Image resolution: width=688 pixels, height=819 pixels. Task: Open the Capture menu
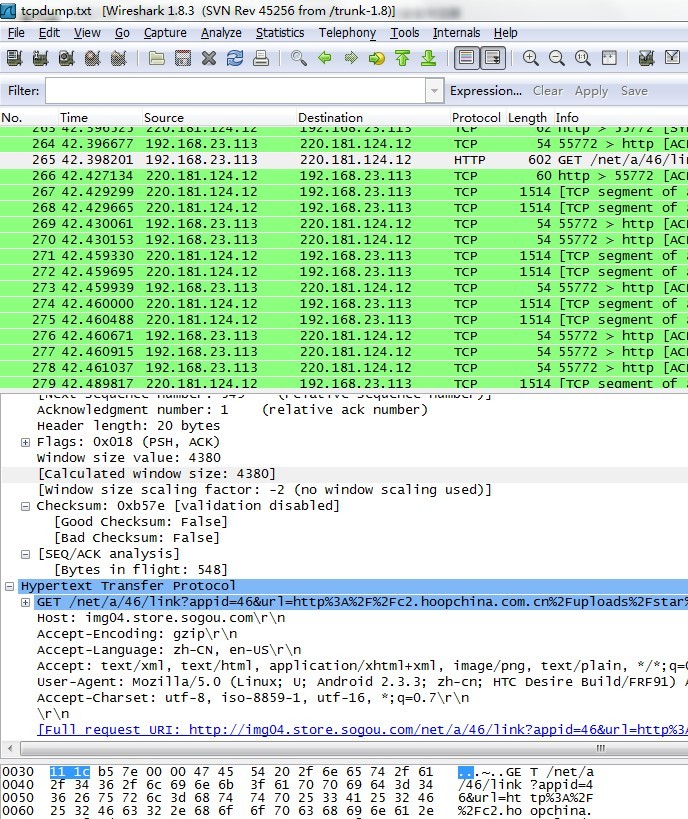pos(165,32)
